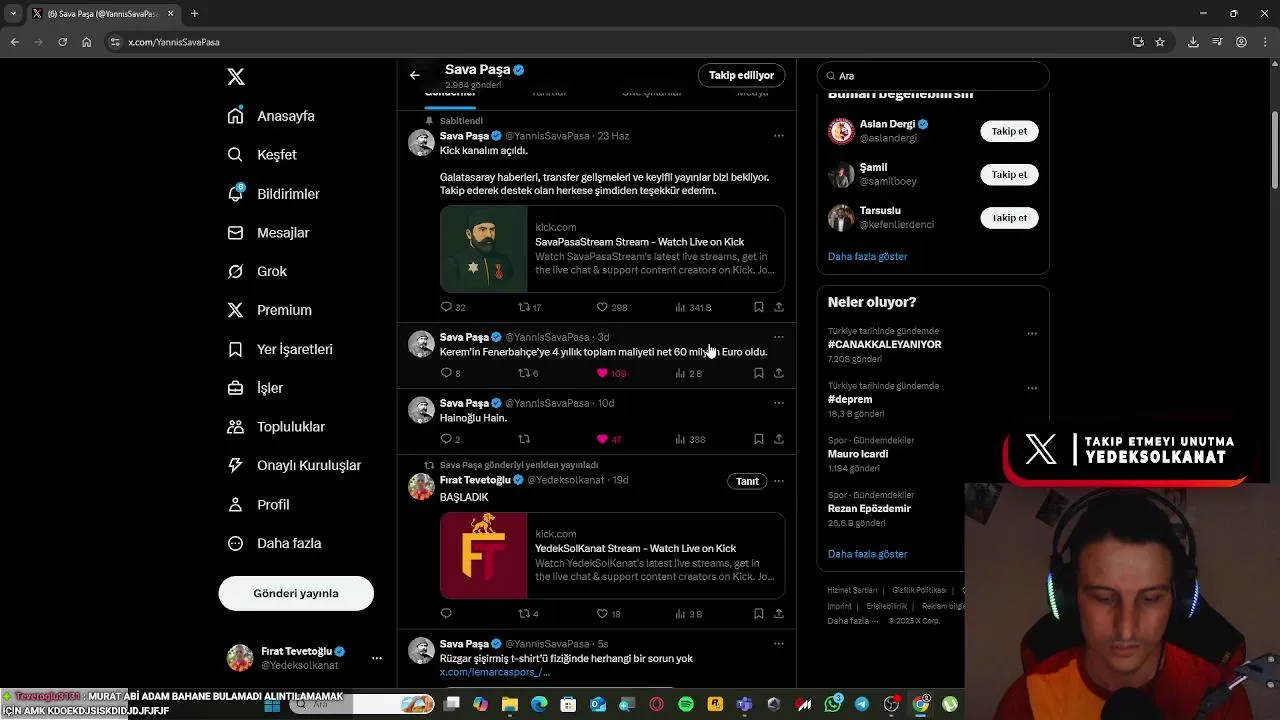Click the browser home icon
The height and width of the screenshot is (720, 1280).
87,42
